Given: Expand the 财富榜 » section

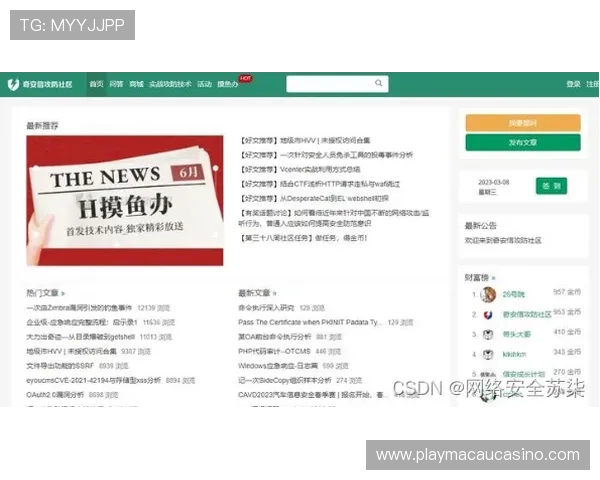Looking at the screenshot, I should (x=480, y=278).
